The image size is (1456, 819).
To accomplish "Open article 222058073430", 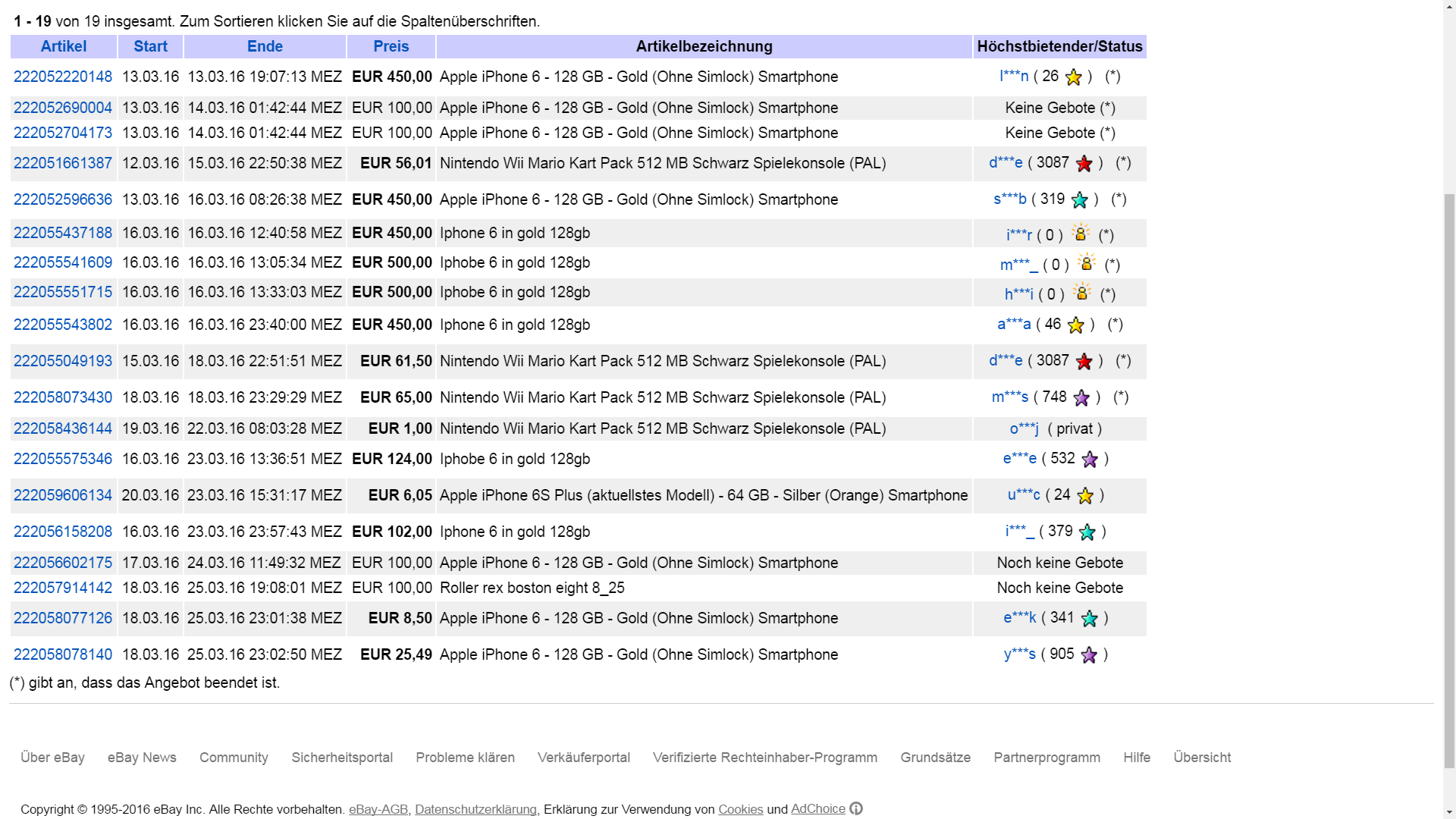I will click(63, 397).
